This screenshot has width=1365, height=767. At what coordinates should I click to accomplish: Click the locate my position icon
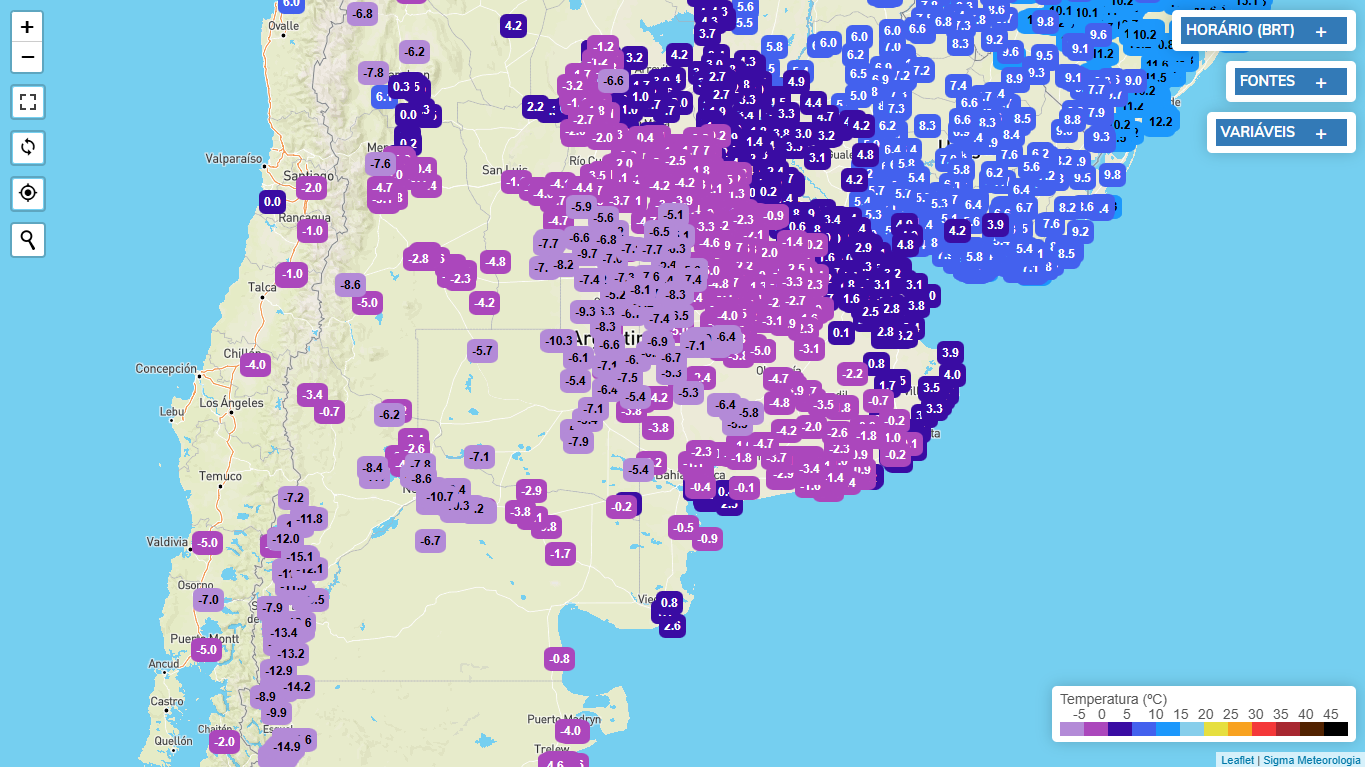tap(27, 193)
